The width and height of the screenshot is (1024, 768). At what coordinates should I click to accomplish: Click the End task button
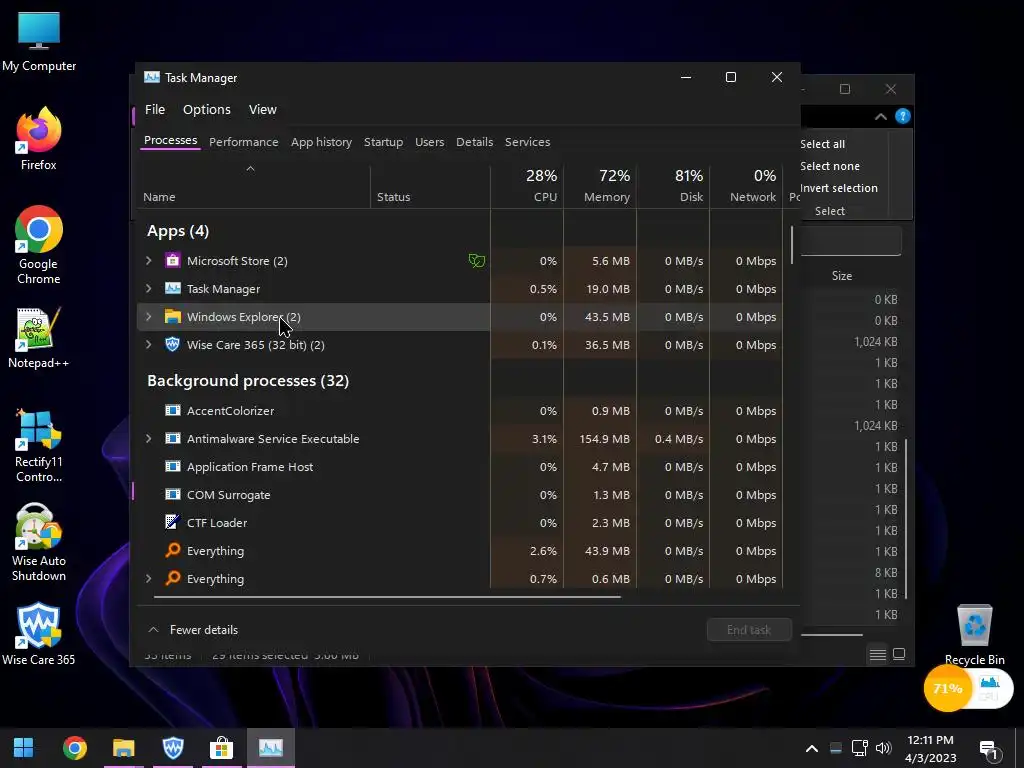(749, 630)
